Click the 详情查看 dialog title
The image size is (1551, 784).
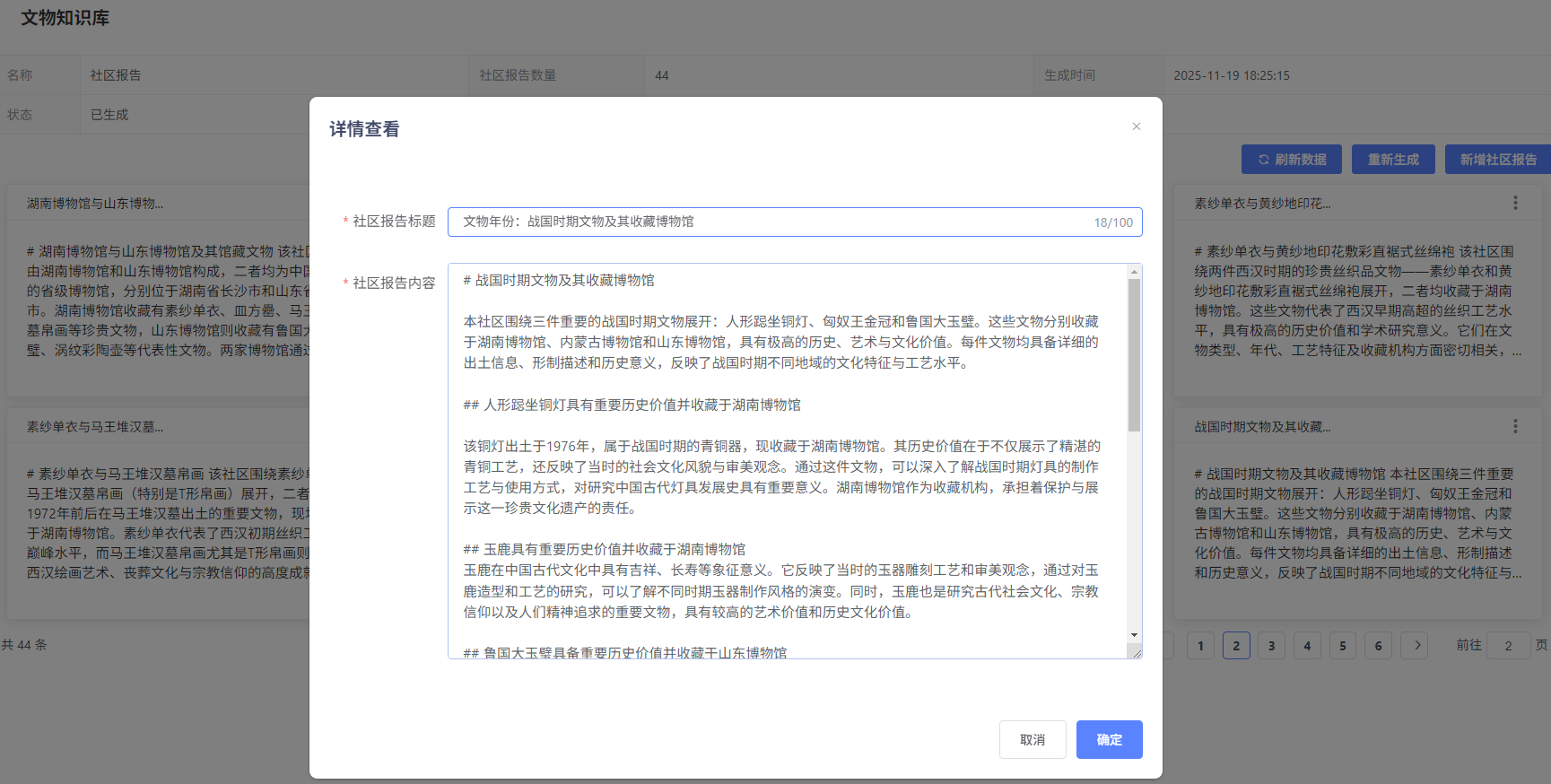click(364, 129)
